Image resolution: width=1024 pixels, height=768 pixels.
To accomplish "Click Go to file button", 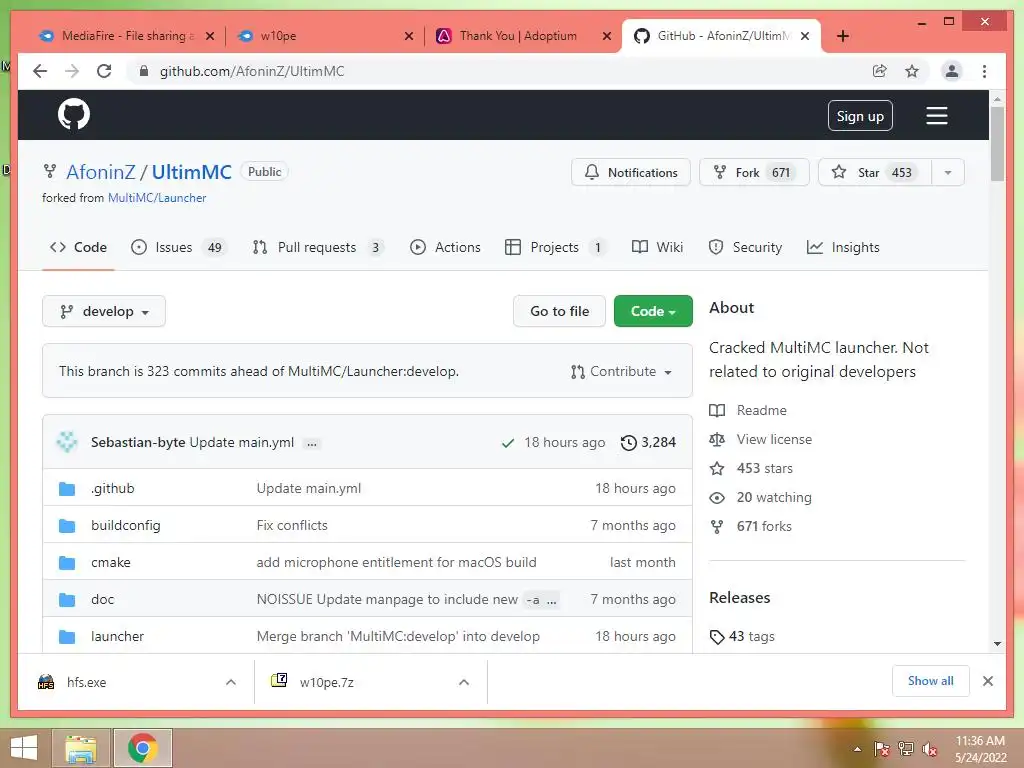I will pyautogui.click(x=559, y=312).
